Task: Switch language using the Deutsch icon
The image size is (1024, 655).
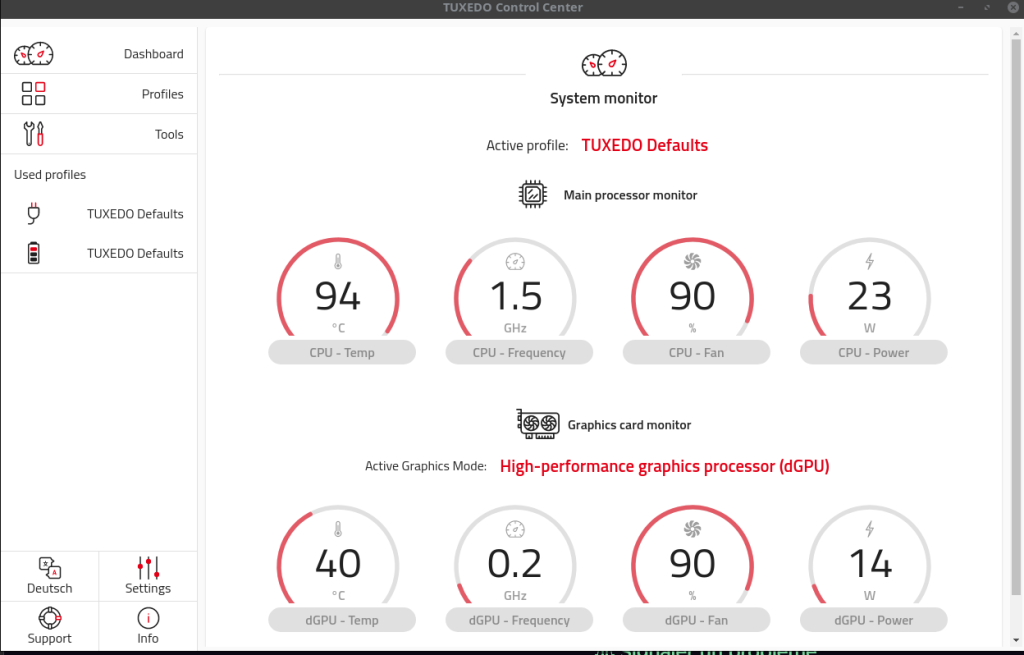Action: 50,568
